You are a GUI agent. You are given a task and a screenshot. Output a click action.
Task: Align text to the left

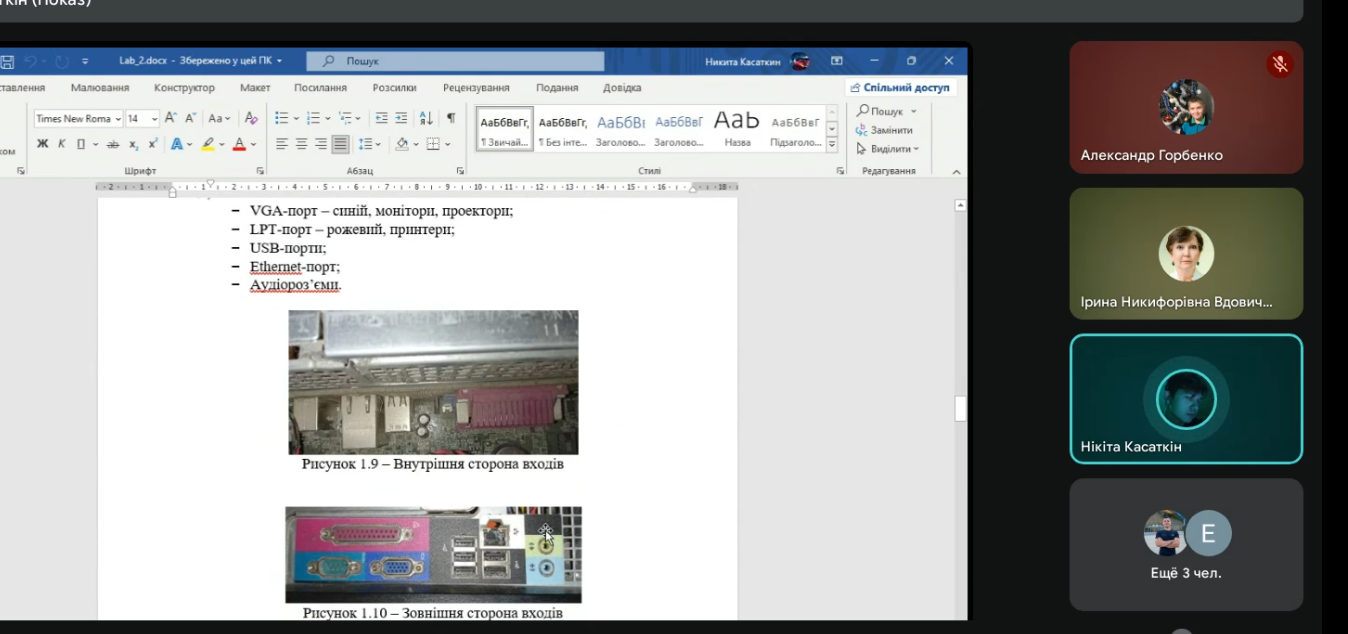(x=282, y=144)
